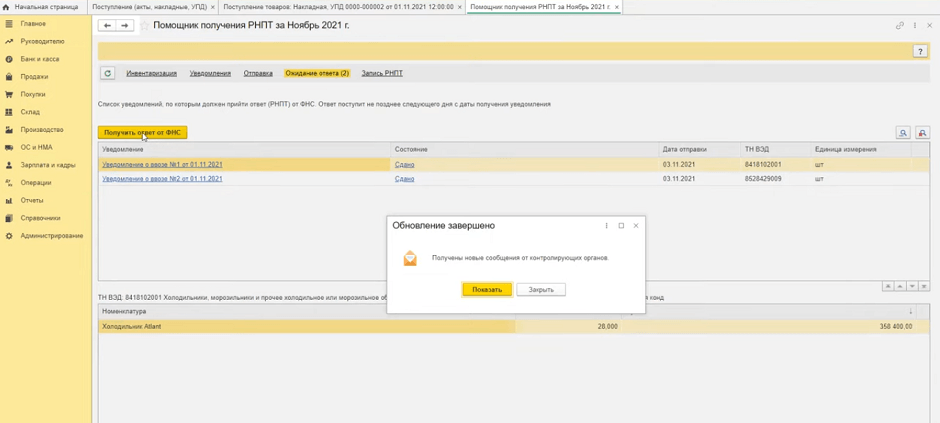
Task: Open the Главное section in sidebar
Action: (33, 23)
